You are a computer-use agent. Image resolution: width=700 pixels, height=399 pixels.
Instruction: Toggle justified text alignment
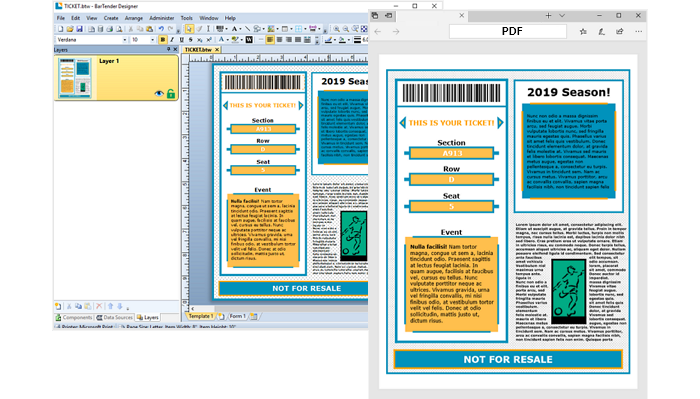point(298,40)
